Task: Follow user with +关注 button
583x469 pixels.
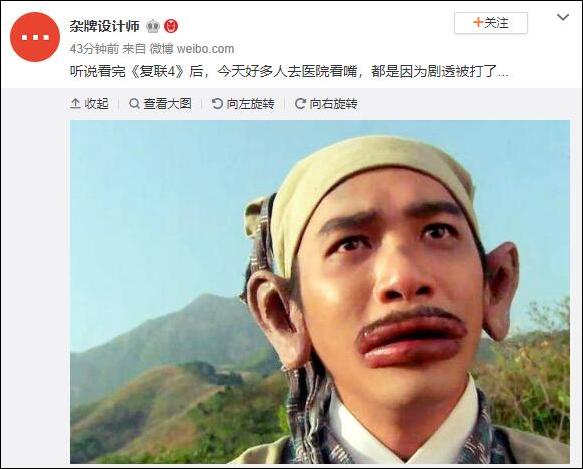Action: [490, 23]
